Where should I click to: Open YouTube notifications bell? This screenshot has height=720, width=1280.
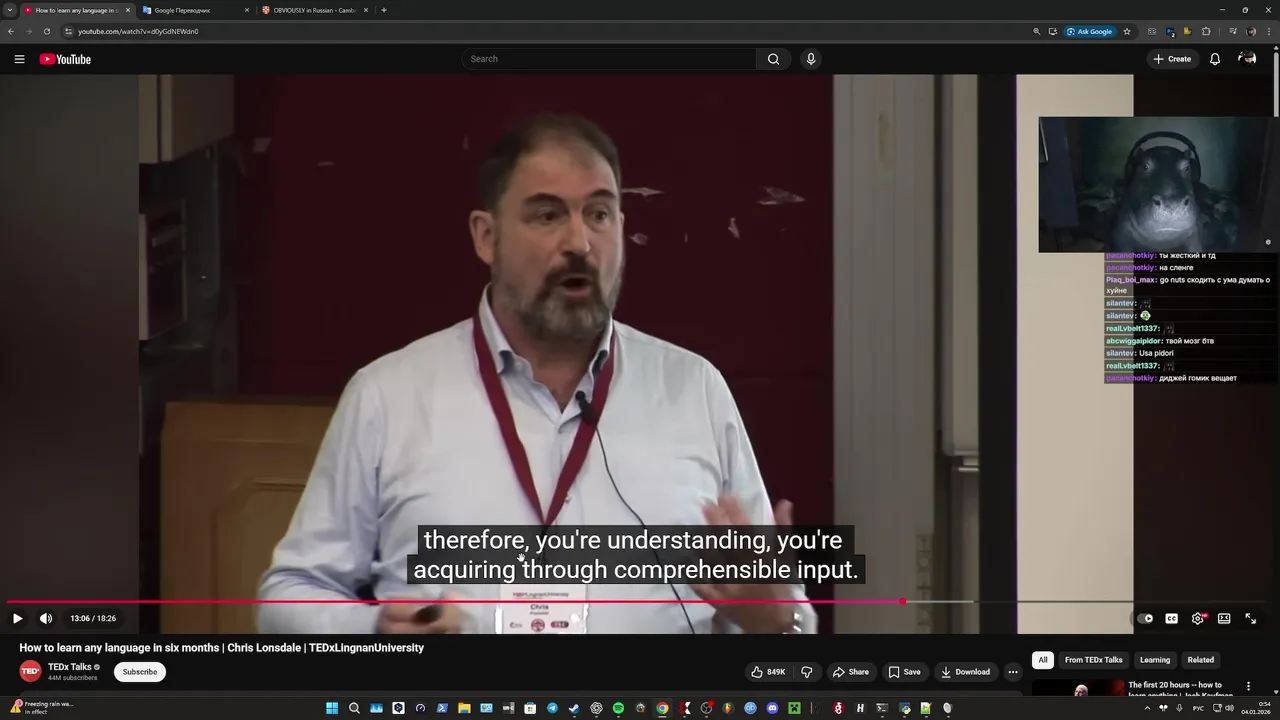pos(1215,59)
